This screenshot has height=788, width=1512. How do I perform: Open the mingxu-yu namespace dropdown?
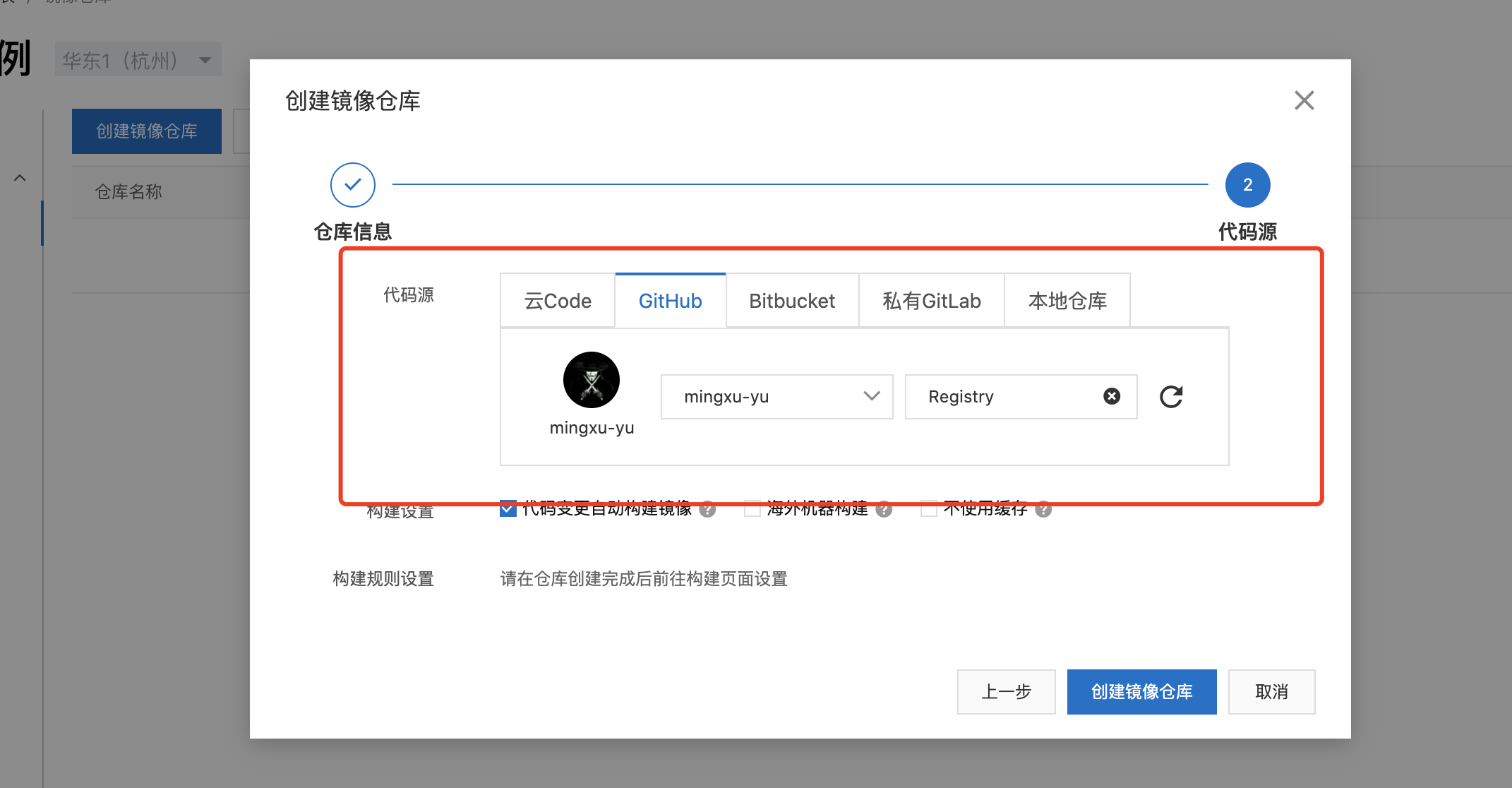[x=776, y=397]
